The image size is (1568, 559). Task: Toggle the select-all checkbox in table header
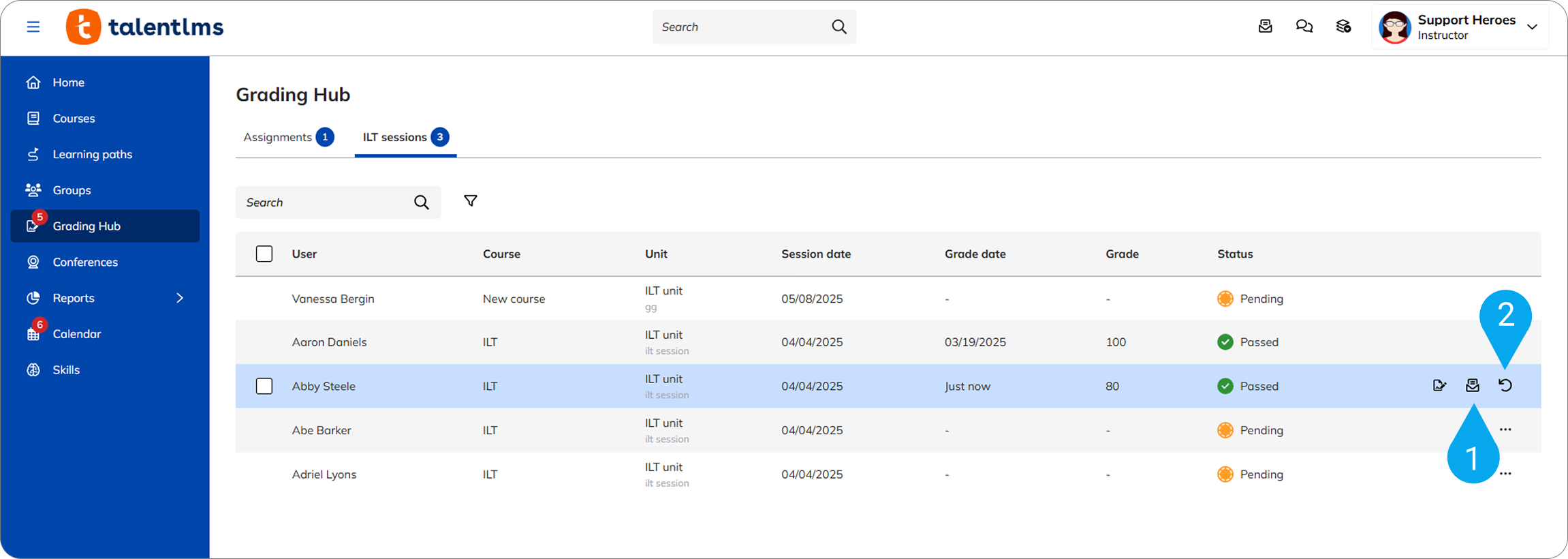pos(264,254)
